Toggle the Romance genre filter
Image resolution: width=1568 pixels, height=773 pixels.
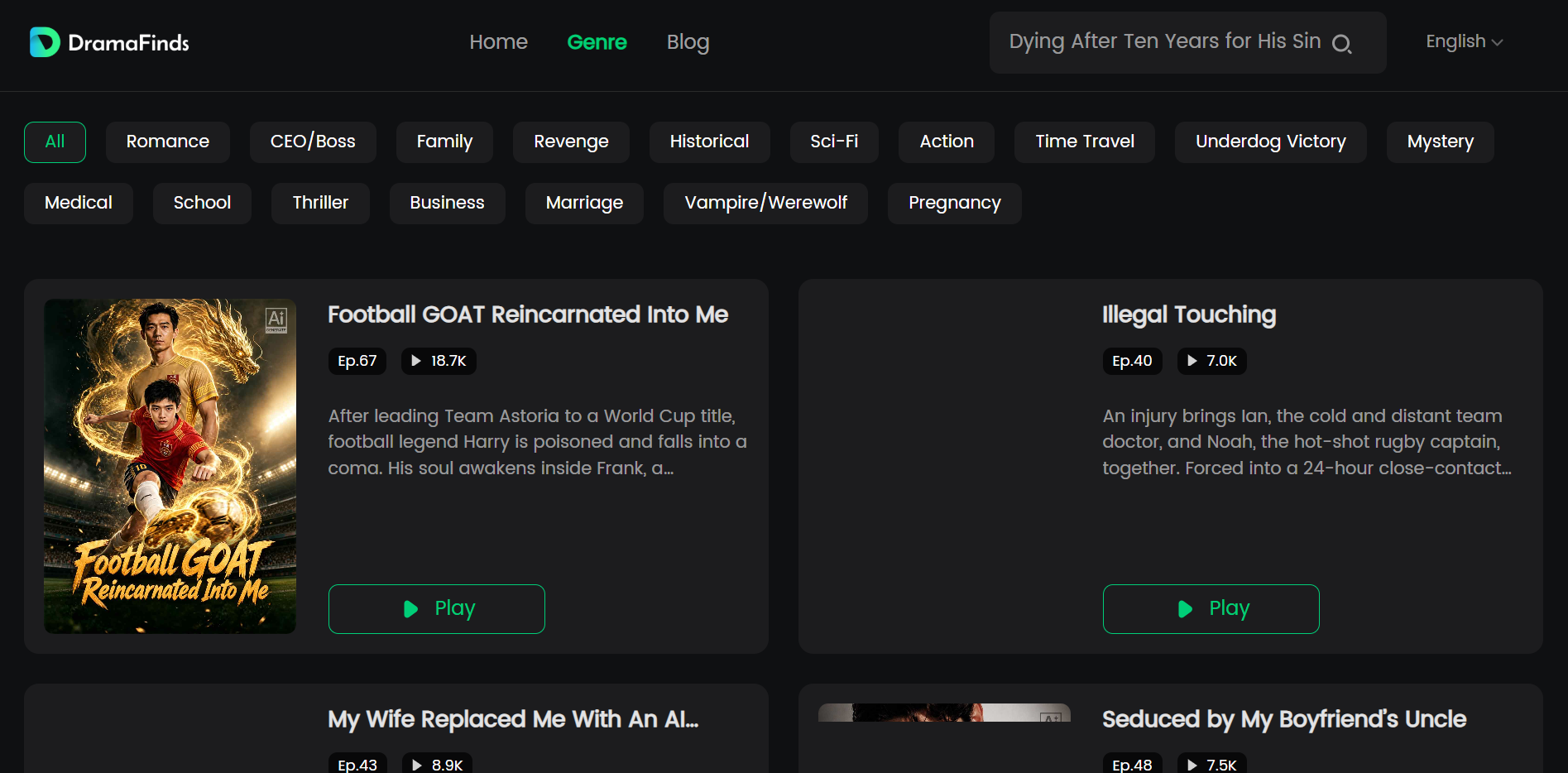pyautogui.click(x=168, y=142)
